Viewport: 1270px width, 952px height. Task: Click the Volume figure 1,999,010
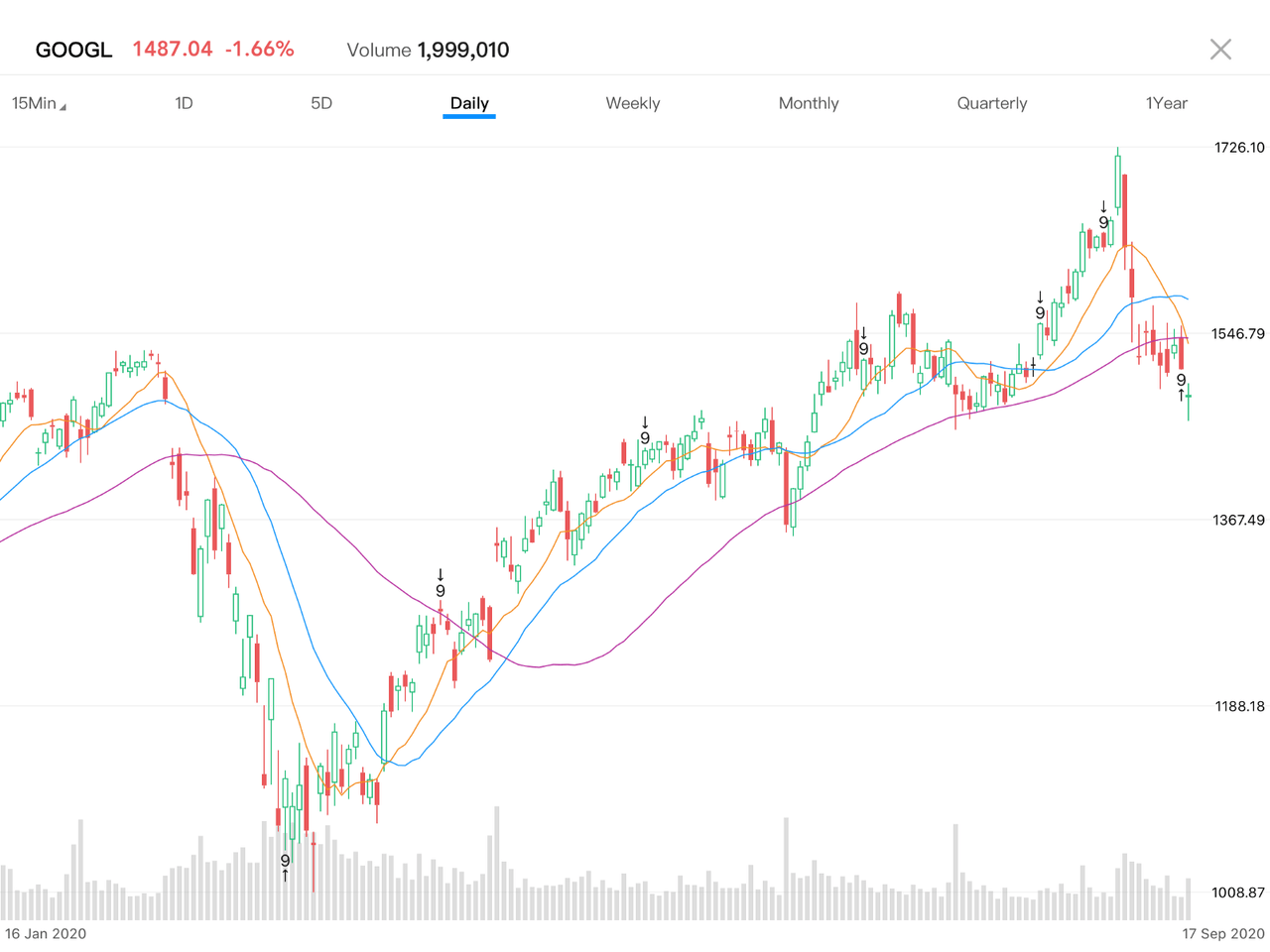click(462, 50)
